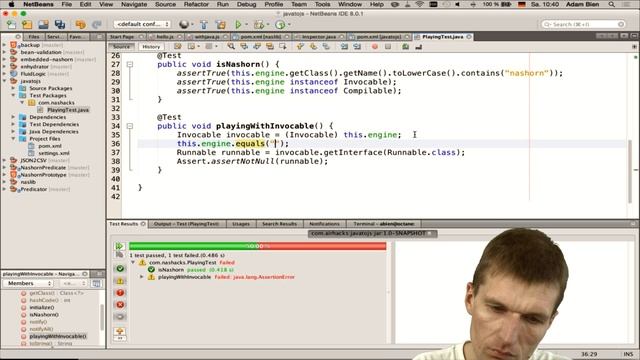The image size is (640, 360).
Task: Select the NashornPredicate project
Action: (43, 167)
